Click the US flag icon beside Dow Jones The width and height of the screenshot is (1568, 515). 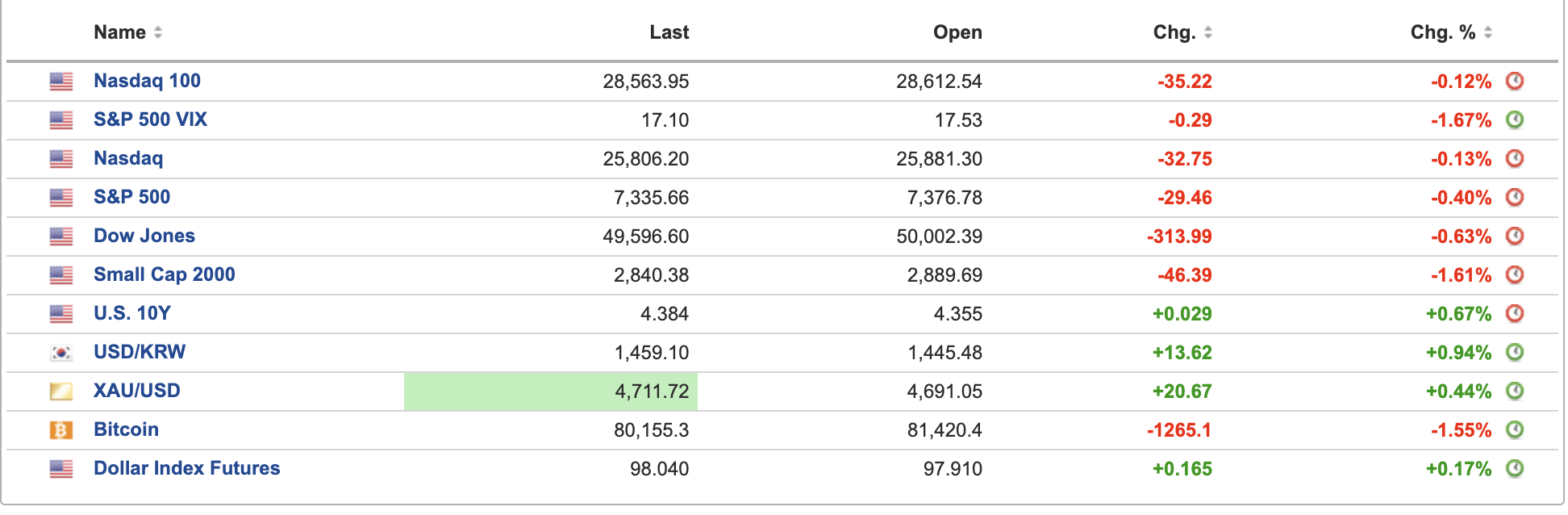pos(61,237)
